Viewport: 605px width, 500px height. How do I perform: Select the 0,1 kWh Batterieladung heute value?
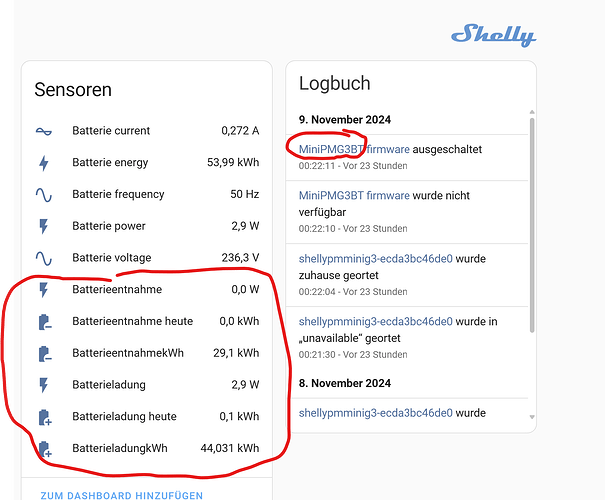[x=239, y=416]
